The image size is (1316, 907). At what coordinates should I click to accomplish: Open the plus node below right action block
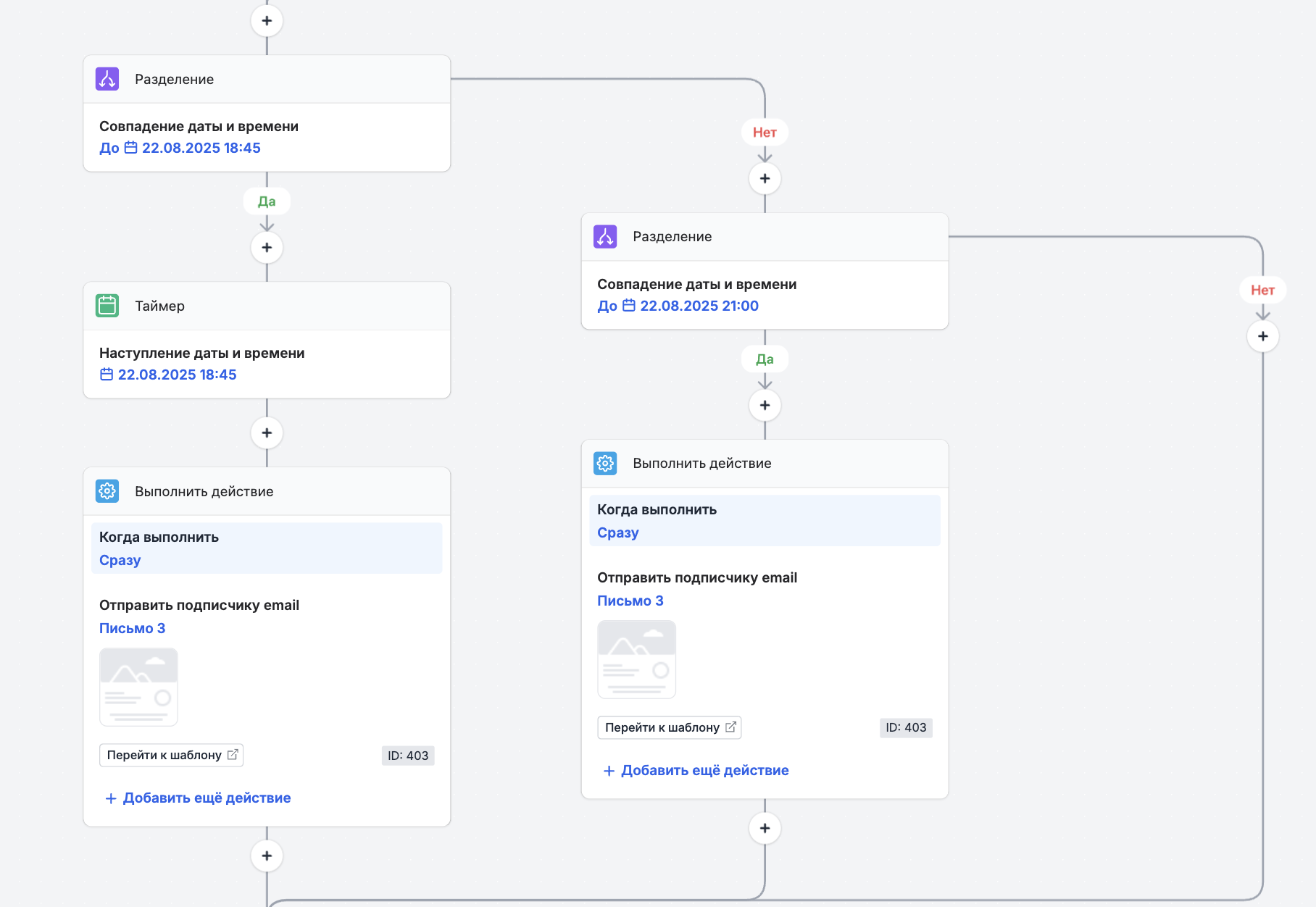click(x=765, y=827)
